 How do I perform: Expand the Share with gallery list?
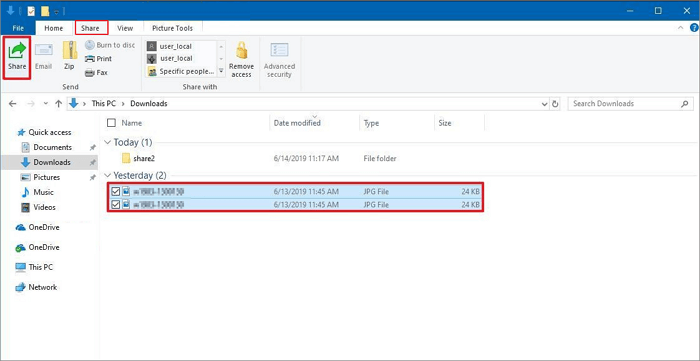click(221, 71)
